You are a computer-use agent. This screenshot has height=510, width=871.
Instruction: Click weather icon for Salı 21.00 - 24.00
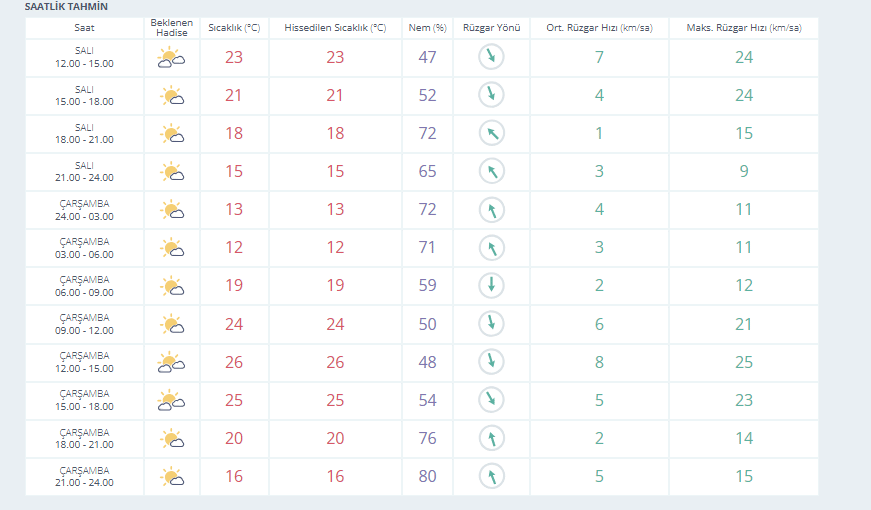[x=172, y=172]
